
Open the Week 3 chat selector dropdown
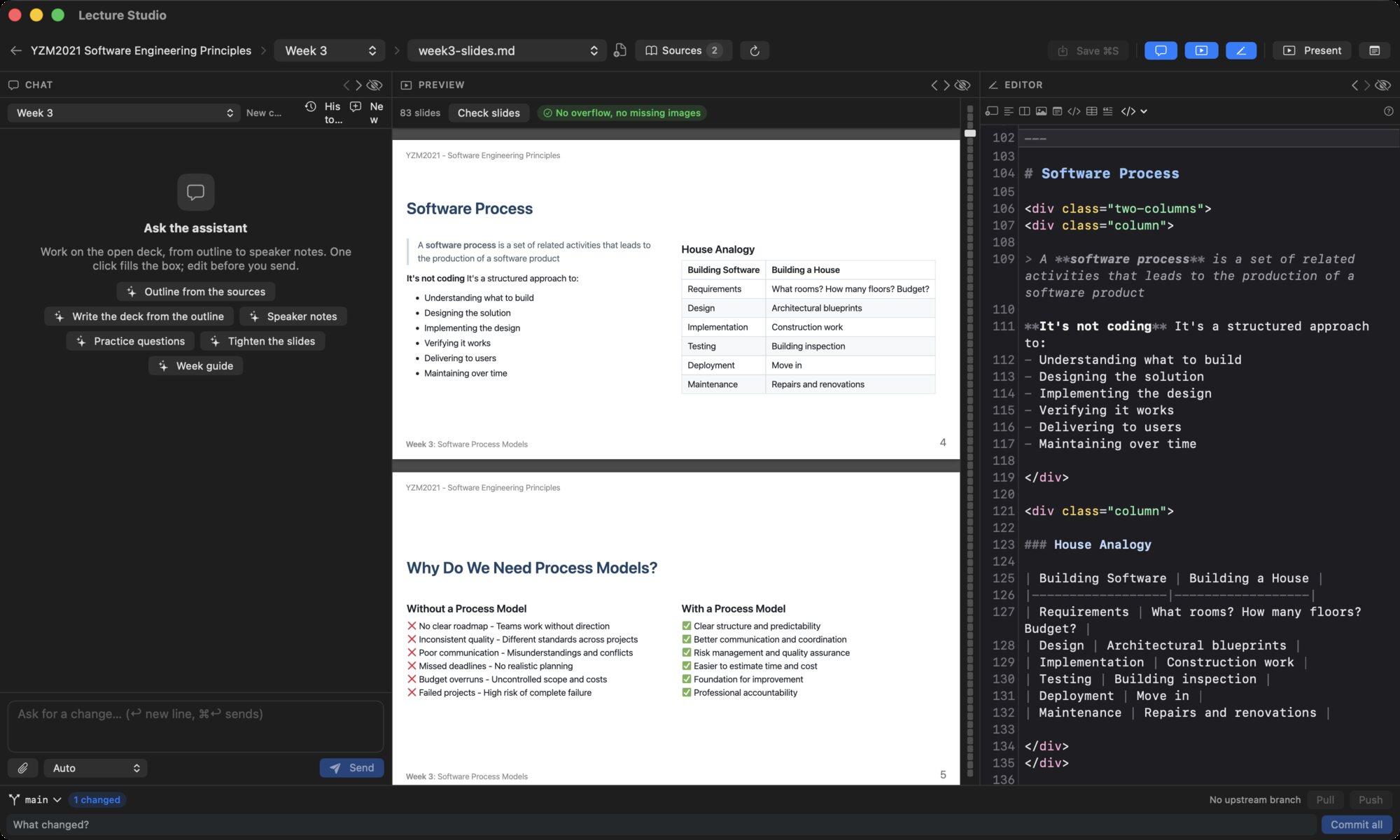coord(124,113)
